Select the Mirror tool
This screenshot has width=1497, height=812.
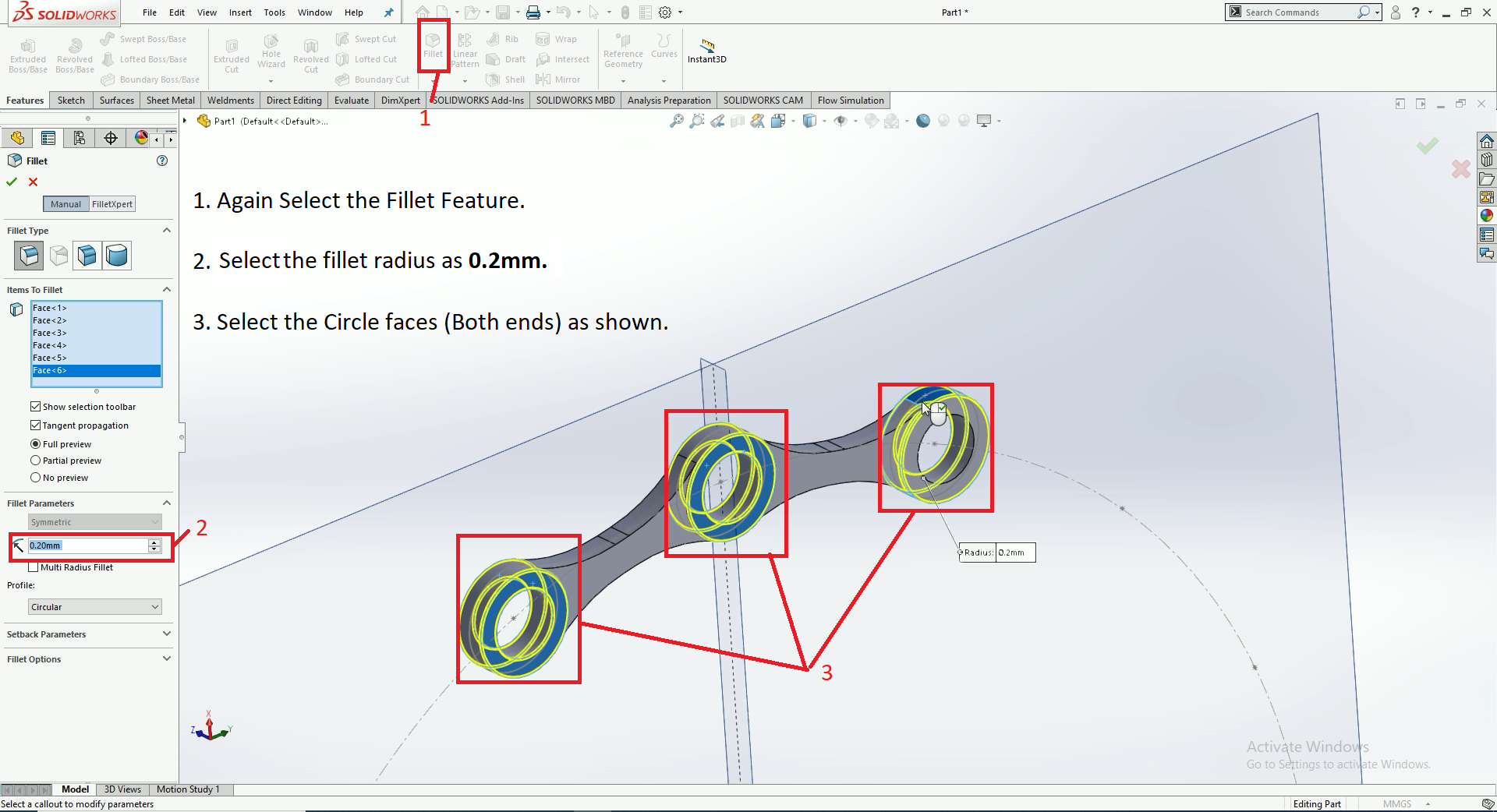point(558,79)
